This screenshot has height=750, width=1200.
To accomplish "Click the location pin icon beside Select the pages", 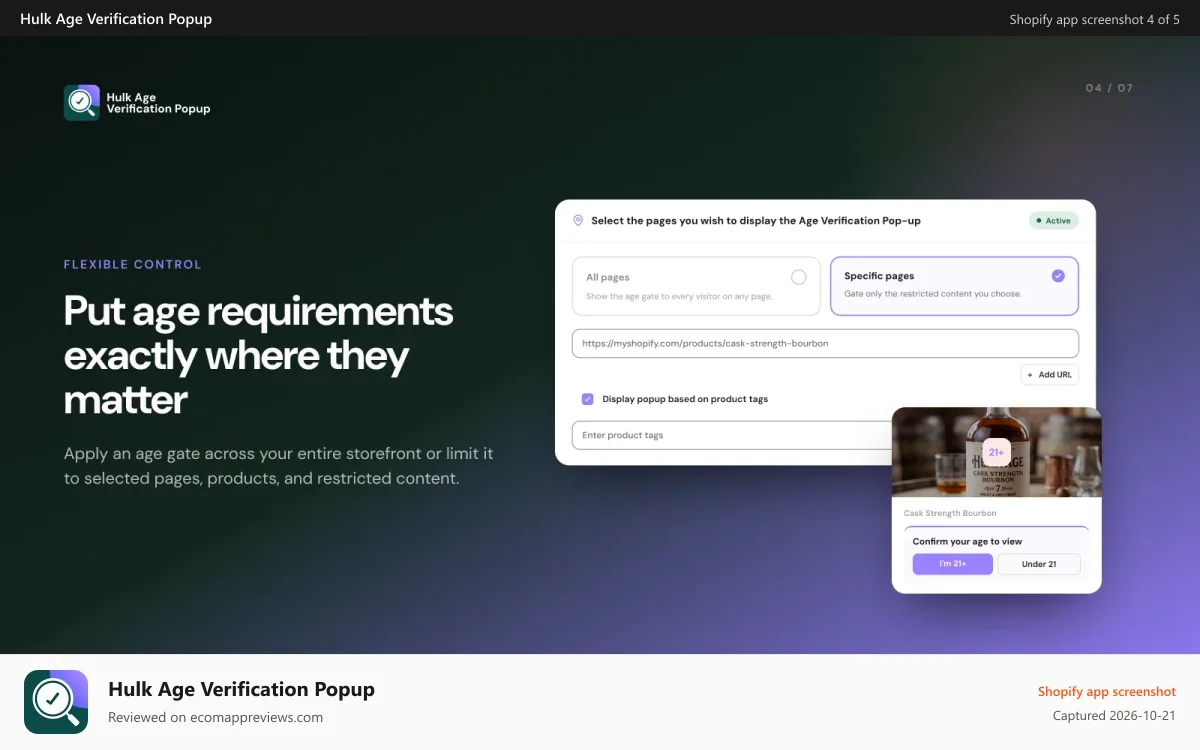I will (x=578, y=220).
